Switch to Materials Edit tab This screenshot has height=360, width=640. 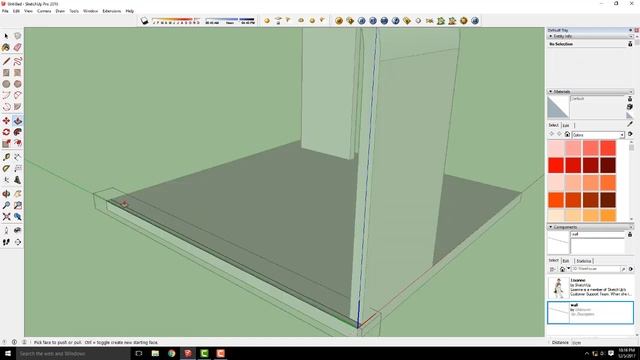pyautogui.click(x=566, y=125)
